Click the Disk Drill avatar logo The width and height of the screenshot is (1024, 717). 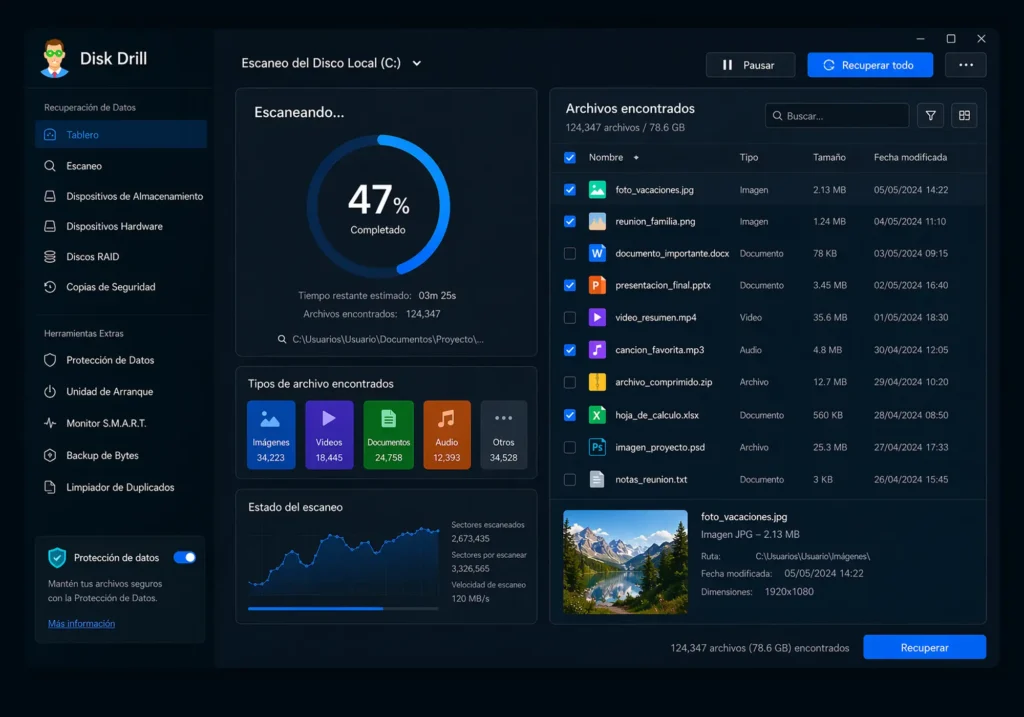pos(55,58)
